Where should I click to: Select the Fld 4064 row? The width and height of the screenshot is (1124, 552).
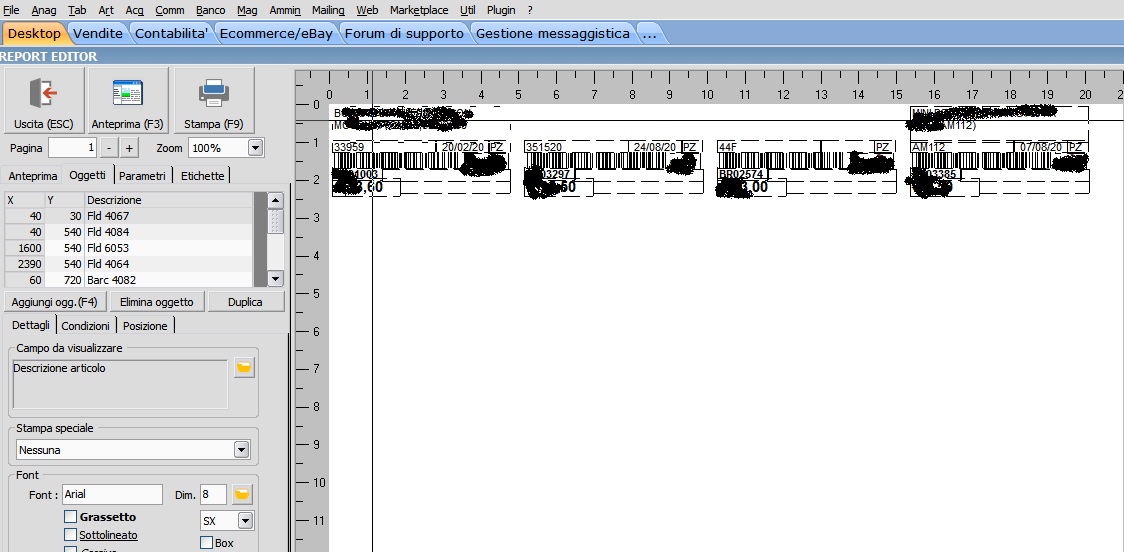click(129, 264)
